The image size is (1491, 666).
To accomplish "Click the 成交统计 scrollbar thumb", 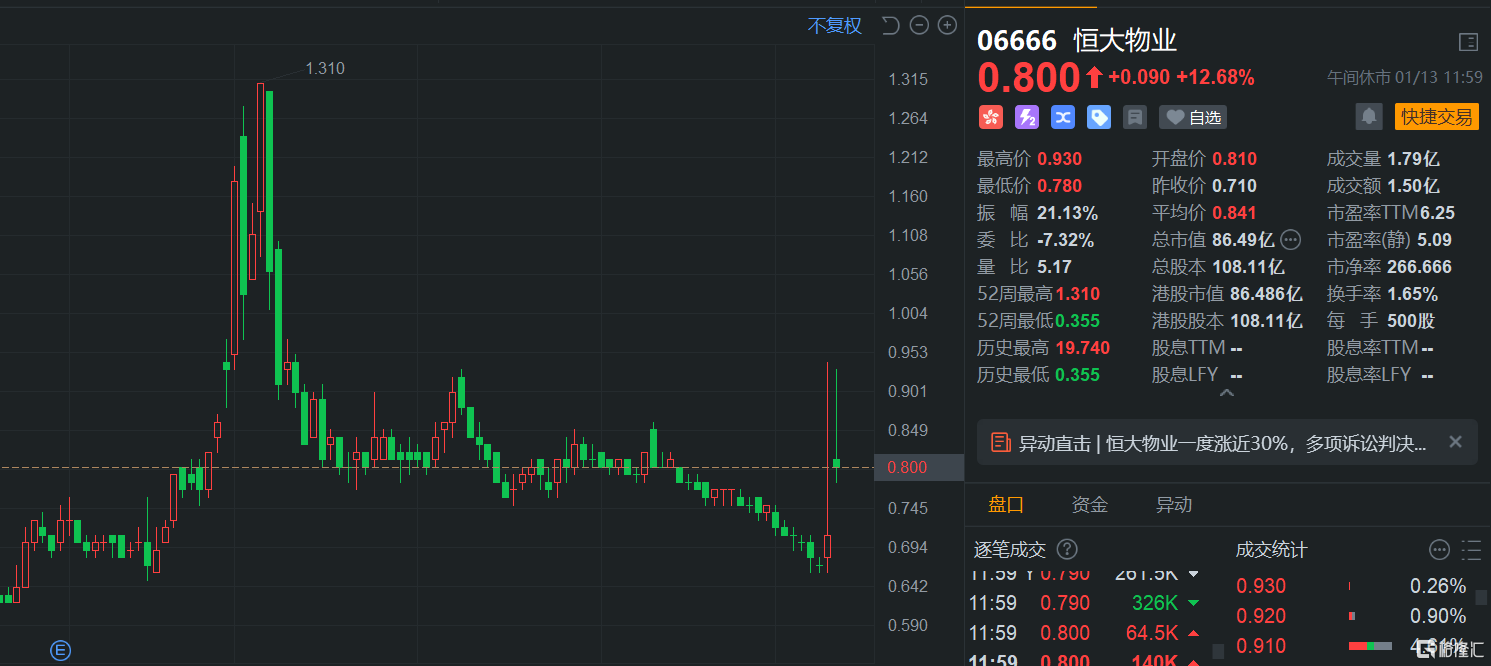I will [1482, 596].
